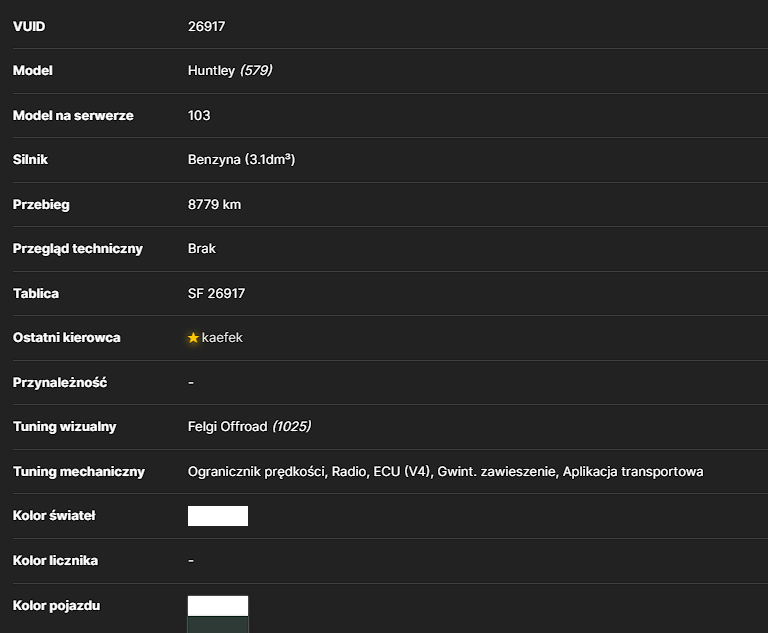The height and width of the screenshot is (633, 768).
Task: Click the Tuning mechaniczny label
Action: tap(79, 472)
